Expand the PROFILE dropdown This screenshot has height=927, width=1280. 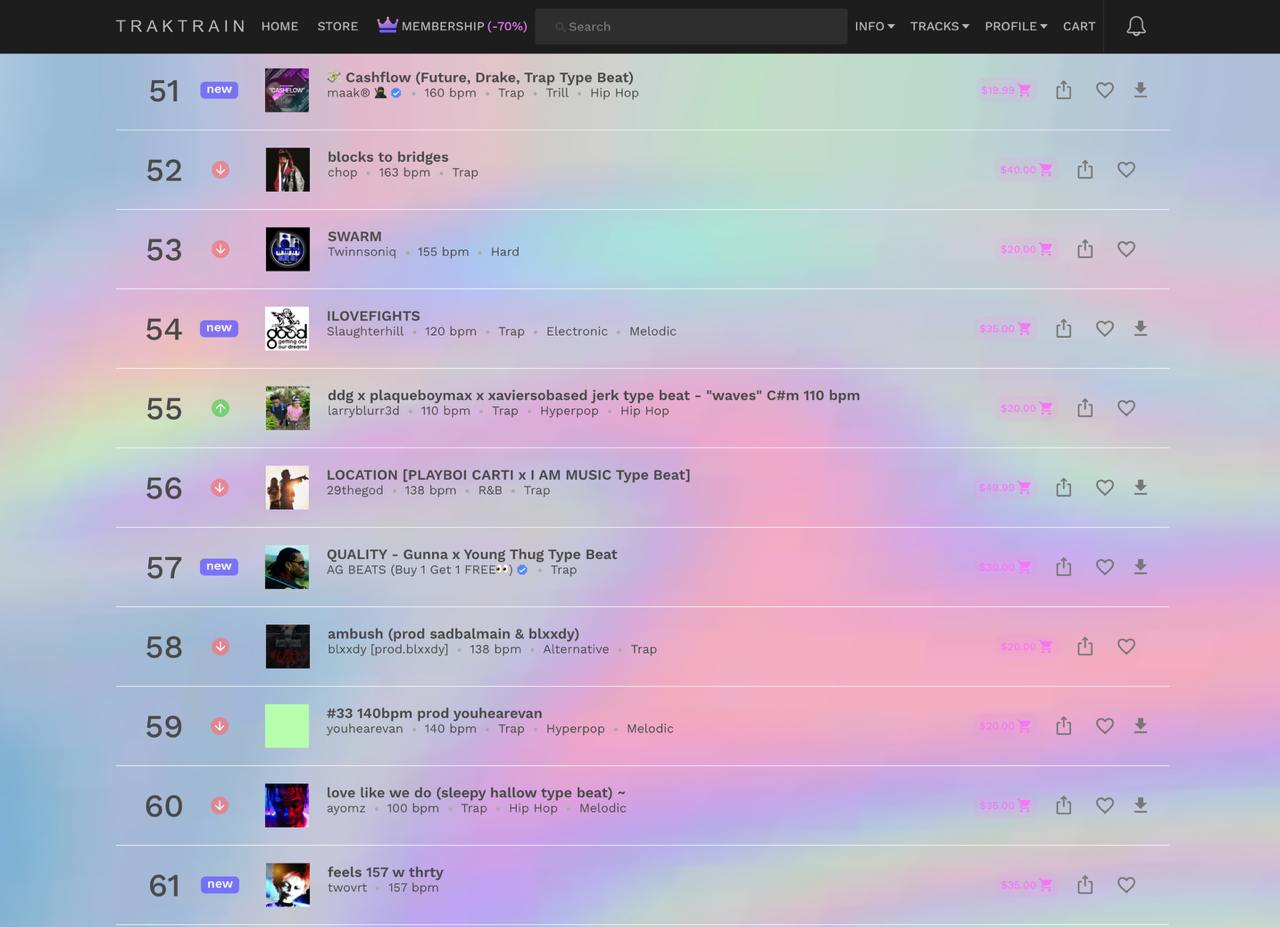(1016, 26)
